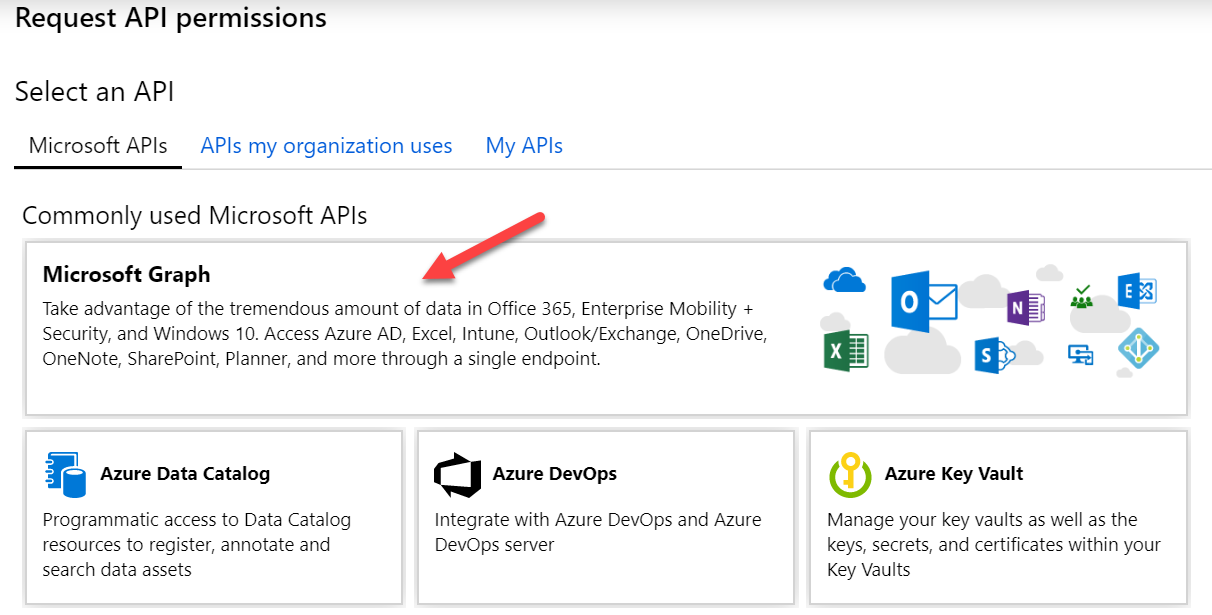This screenshot has width=1212, height=615.
Task: Click the purple OneNote icon
Action: coord(1025,308)
